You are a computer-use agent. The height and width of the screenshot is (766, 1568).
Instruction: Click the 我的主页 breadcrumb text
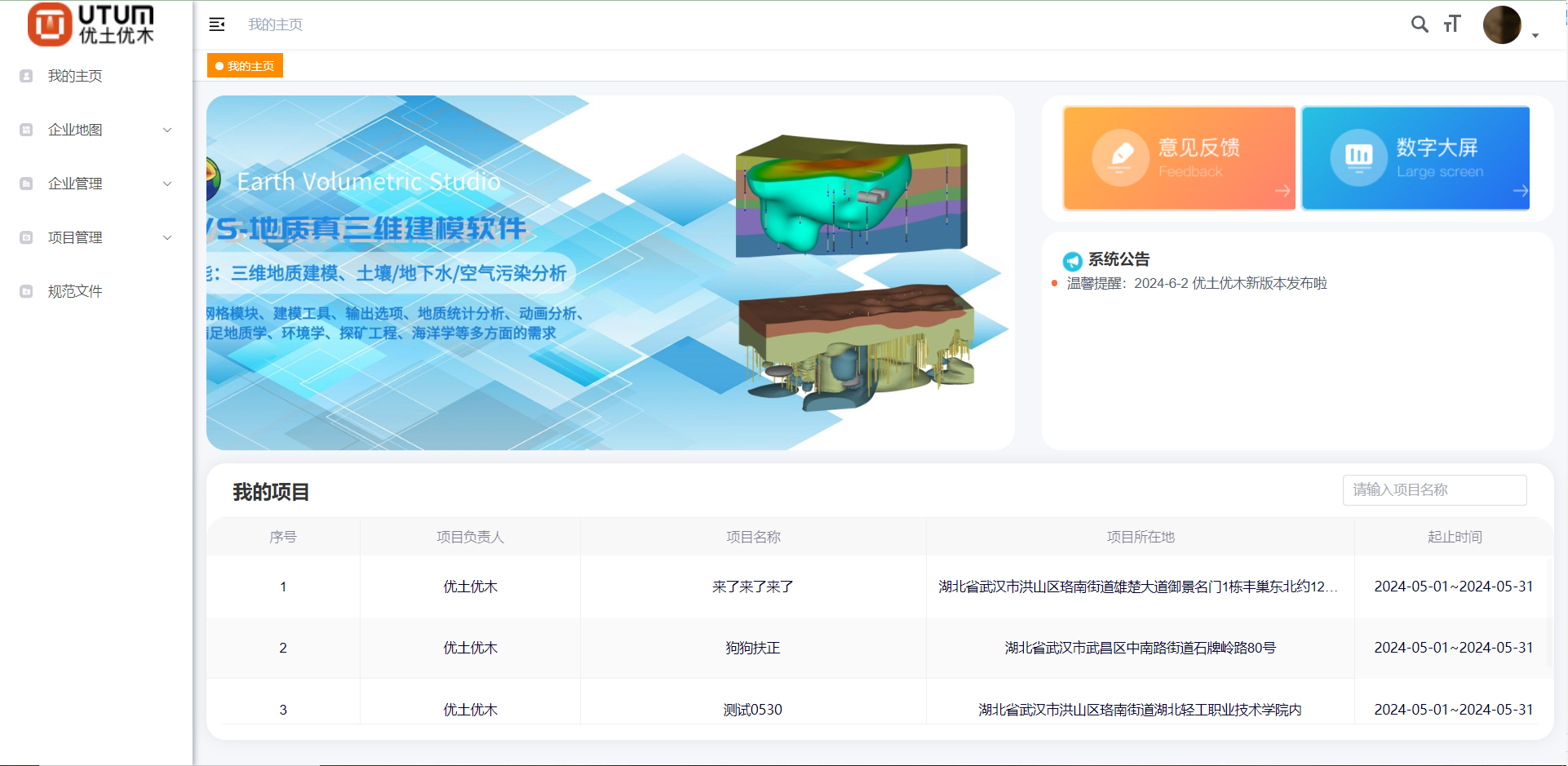[276, 24]
